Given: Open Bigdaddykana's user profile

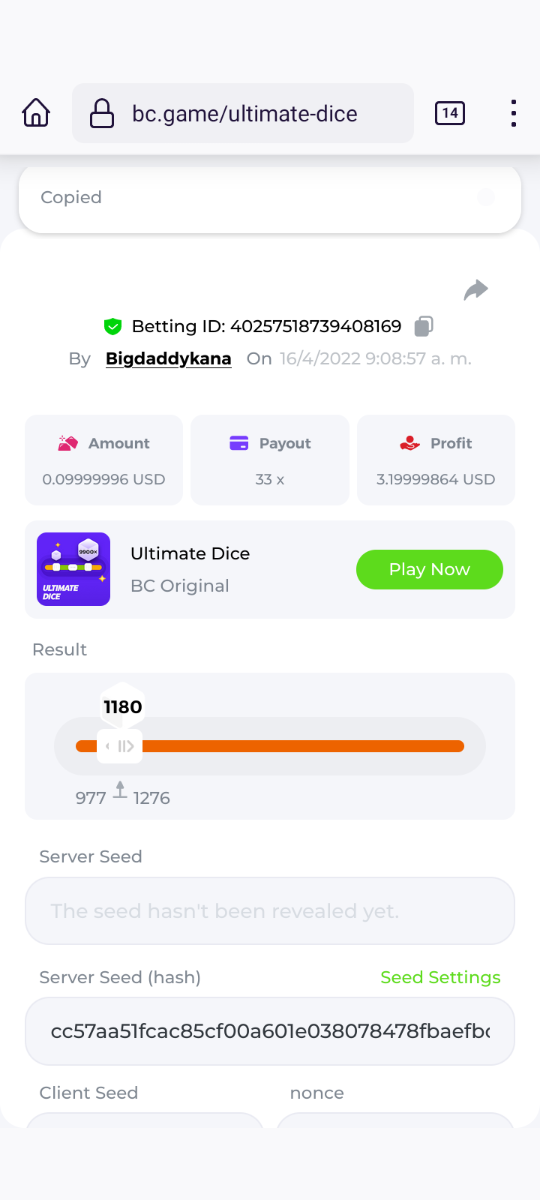Looking at the screenshot, I should [169, 358].
